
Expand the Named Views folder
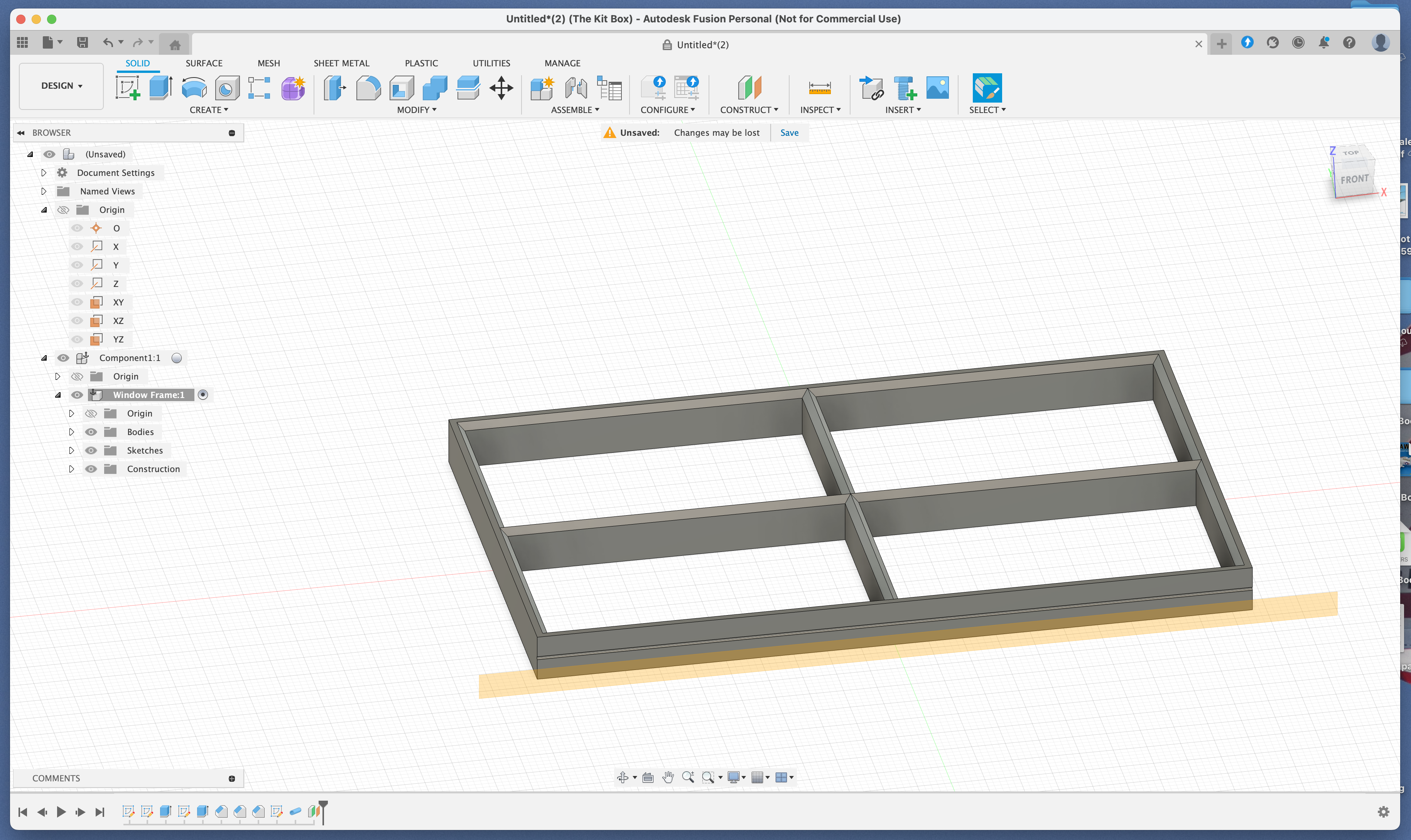point(44,191)
